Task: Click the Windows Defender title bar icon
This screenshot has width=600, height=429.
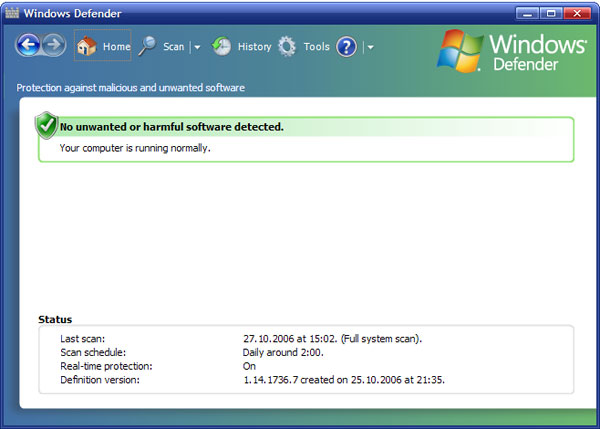Action: point(12,13)
